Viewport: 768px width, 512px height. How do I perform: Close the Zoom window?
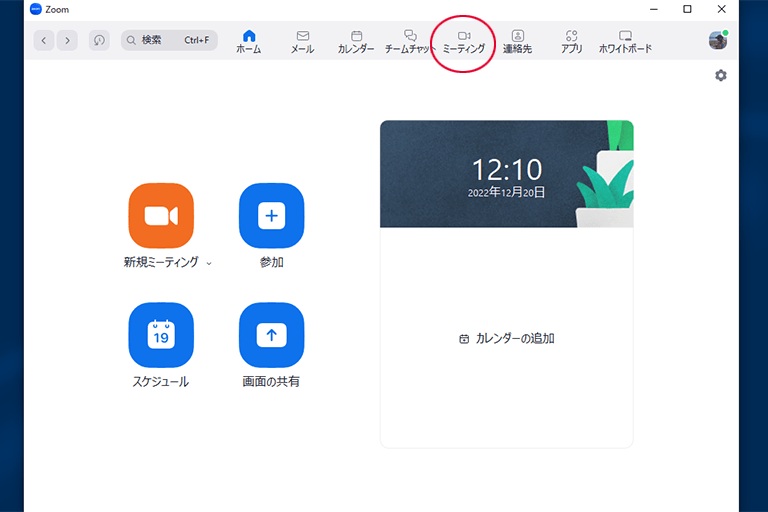(x=721, y=9)
